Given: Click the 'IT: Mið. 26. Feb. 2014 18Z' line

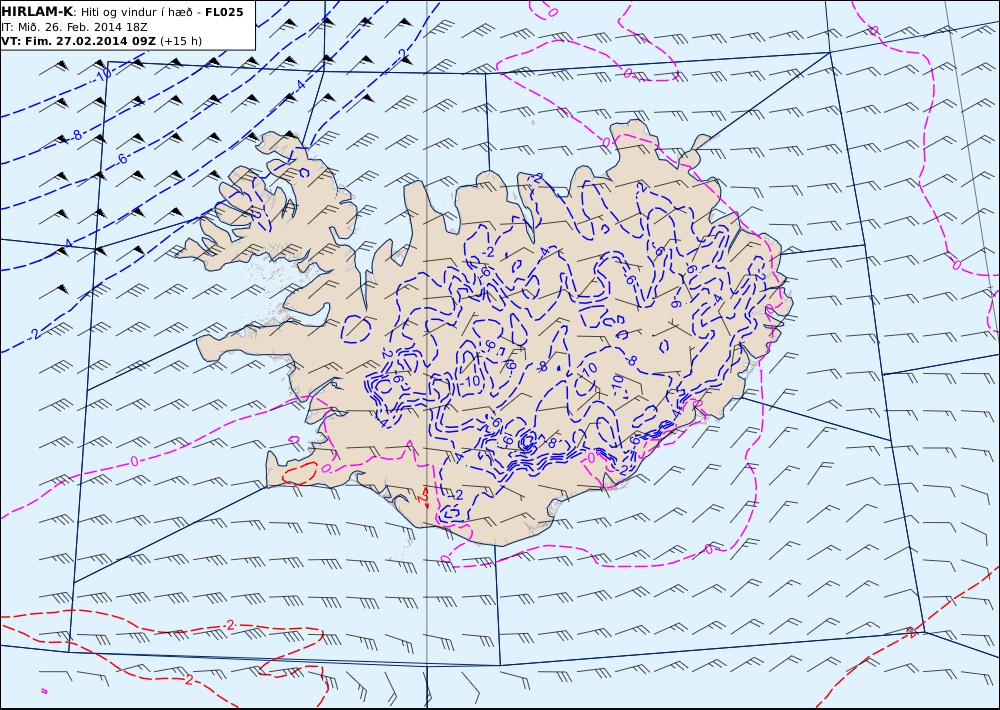Looking at the screenshot, I should [x=75, y=27].
